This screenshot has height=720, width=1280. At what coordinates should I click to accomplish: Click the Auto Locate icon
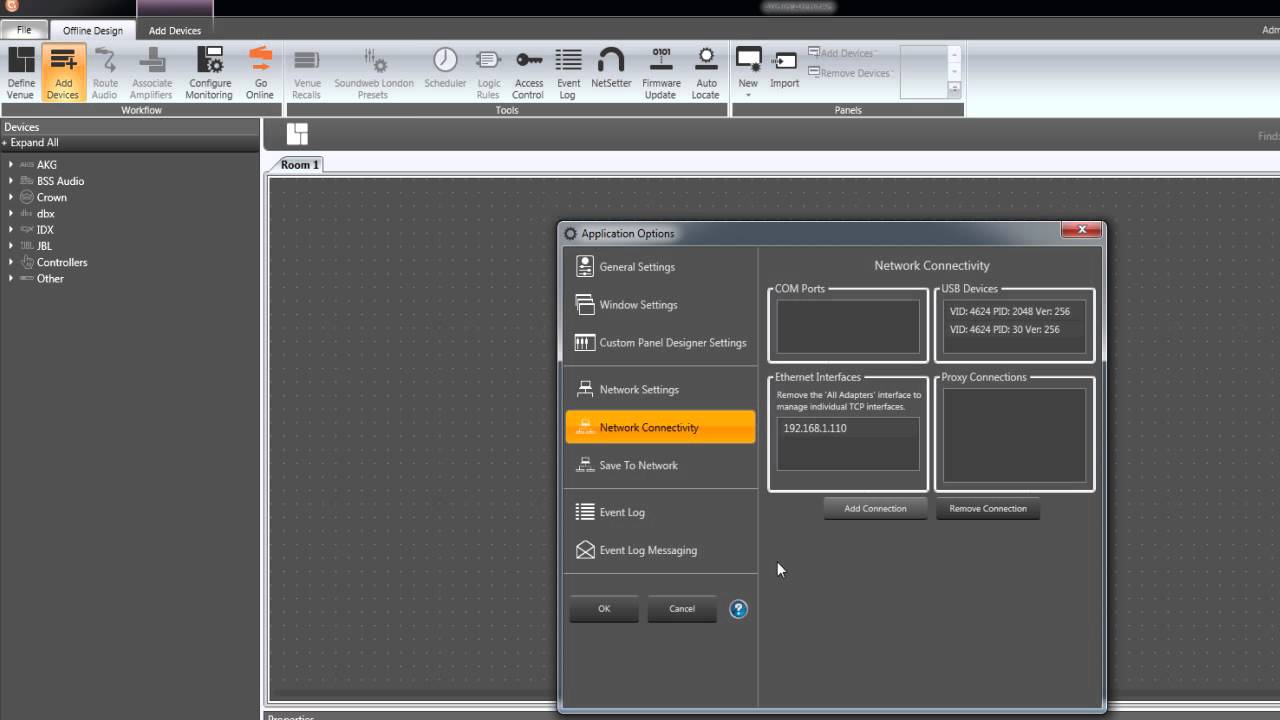click(x=706, y=72)
